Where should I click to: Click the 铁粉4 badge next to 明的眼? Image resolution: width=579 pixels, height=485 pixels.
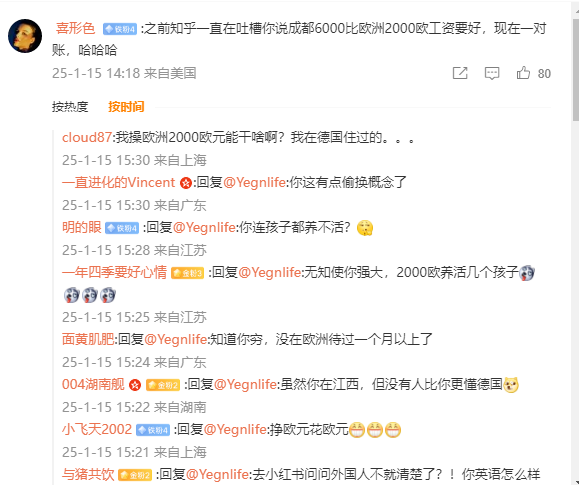coord(122,228)
